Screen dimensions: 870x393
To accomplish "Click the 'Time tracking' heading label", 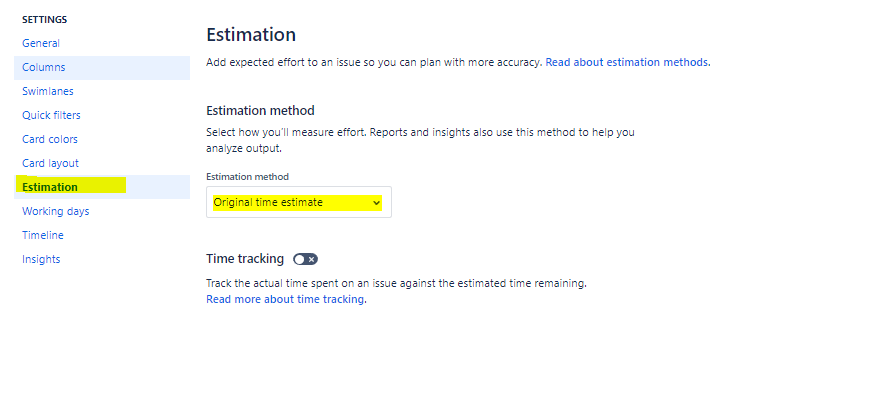I will coord(245,259).
